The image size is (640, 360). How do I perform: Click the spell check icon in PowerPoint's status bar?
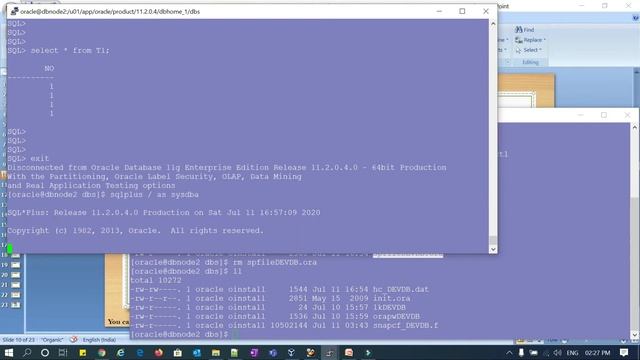(x=73, y=340)
